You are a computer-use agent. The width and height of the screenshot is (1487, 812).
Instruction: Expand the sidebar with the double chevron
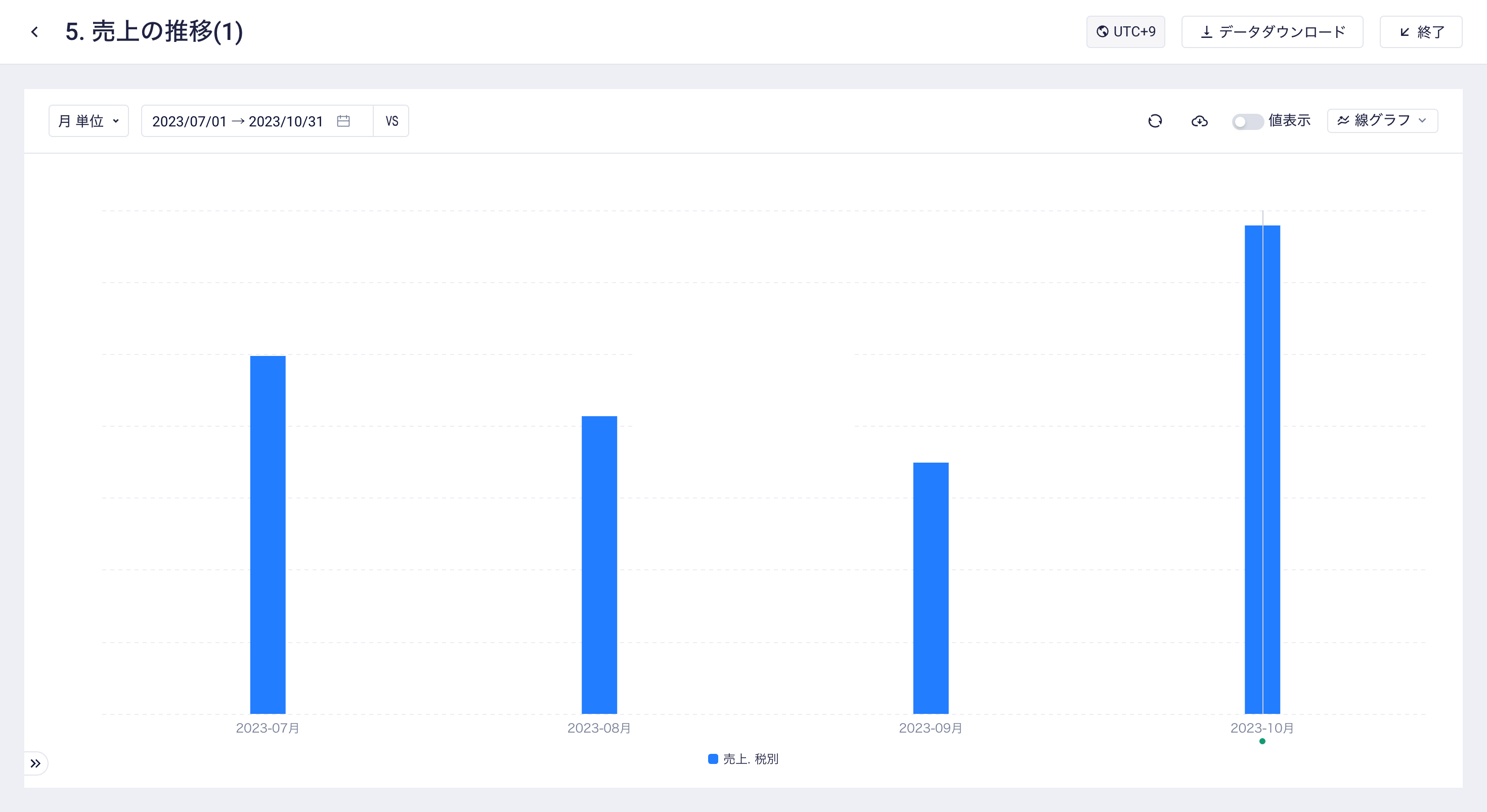(35, 763)
